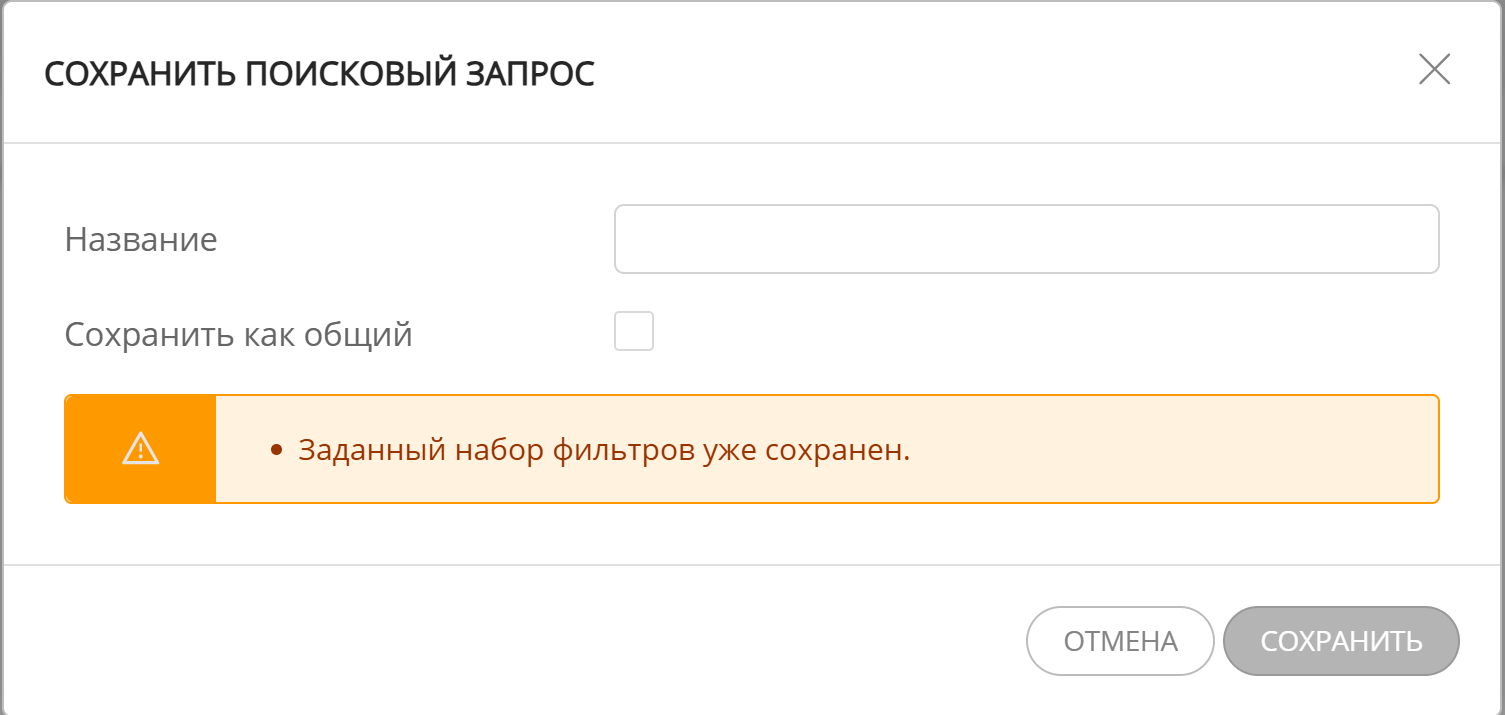Enable the Сохранить как общий checkbox
1505x715 pixels.
click(x=633, y=331)
